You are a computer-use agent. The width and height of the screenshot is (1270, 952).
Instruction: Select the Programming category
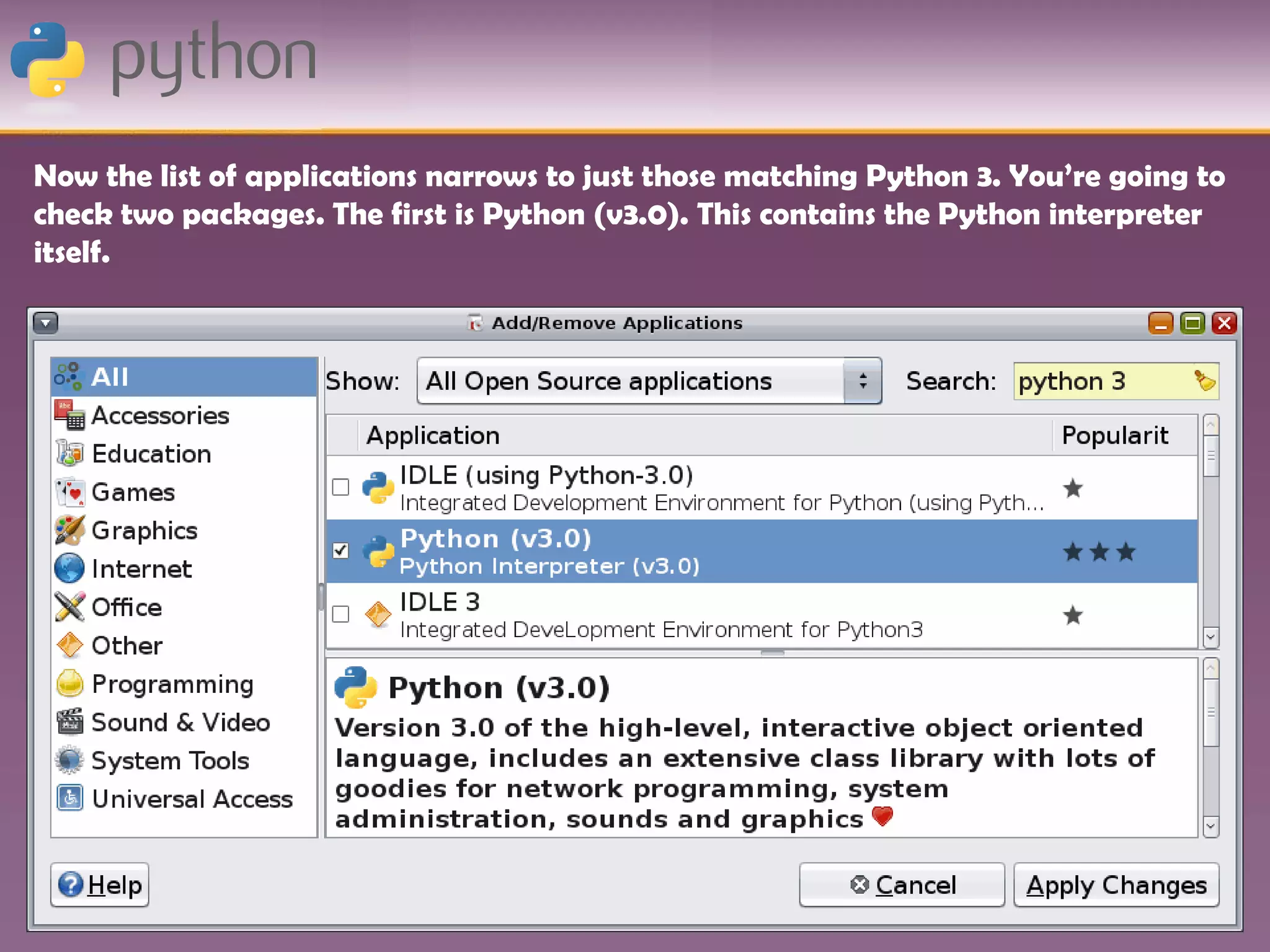pyautogui.click(x=184, y=684)
